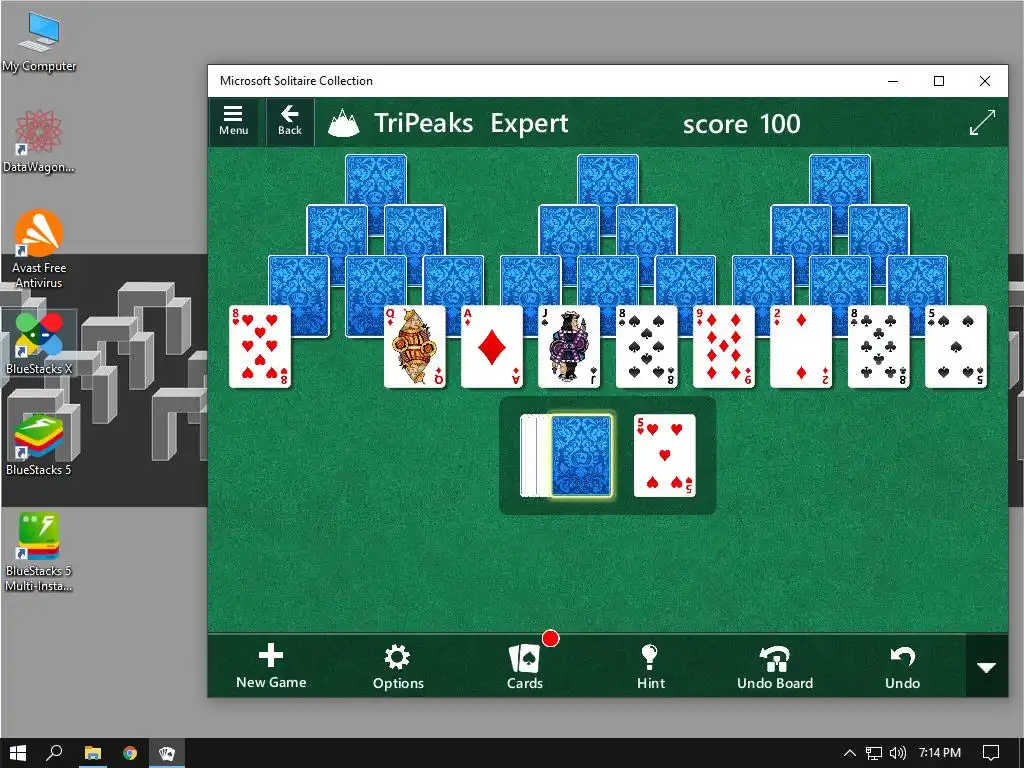Screen dimensions: 1024x768
Task: Open My Computer desktop icon
Action: (x=39, y=42)
